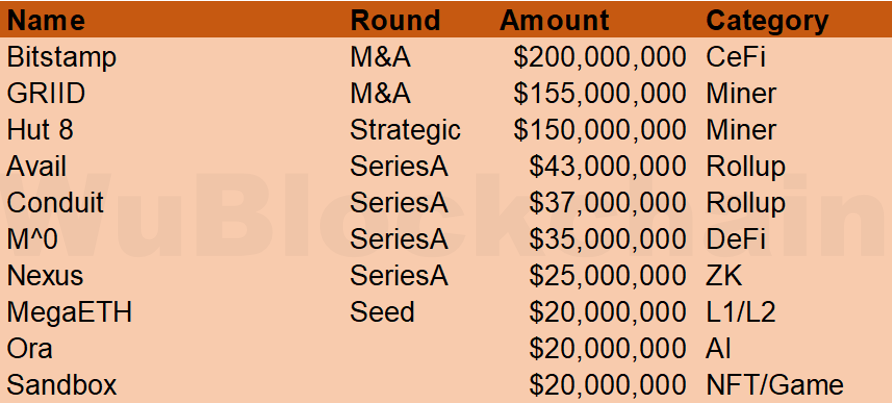
Task: Select the Ora name cell
Action: point(30,349)
